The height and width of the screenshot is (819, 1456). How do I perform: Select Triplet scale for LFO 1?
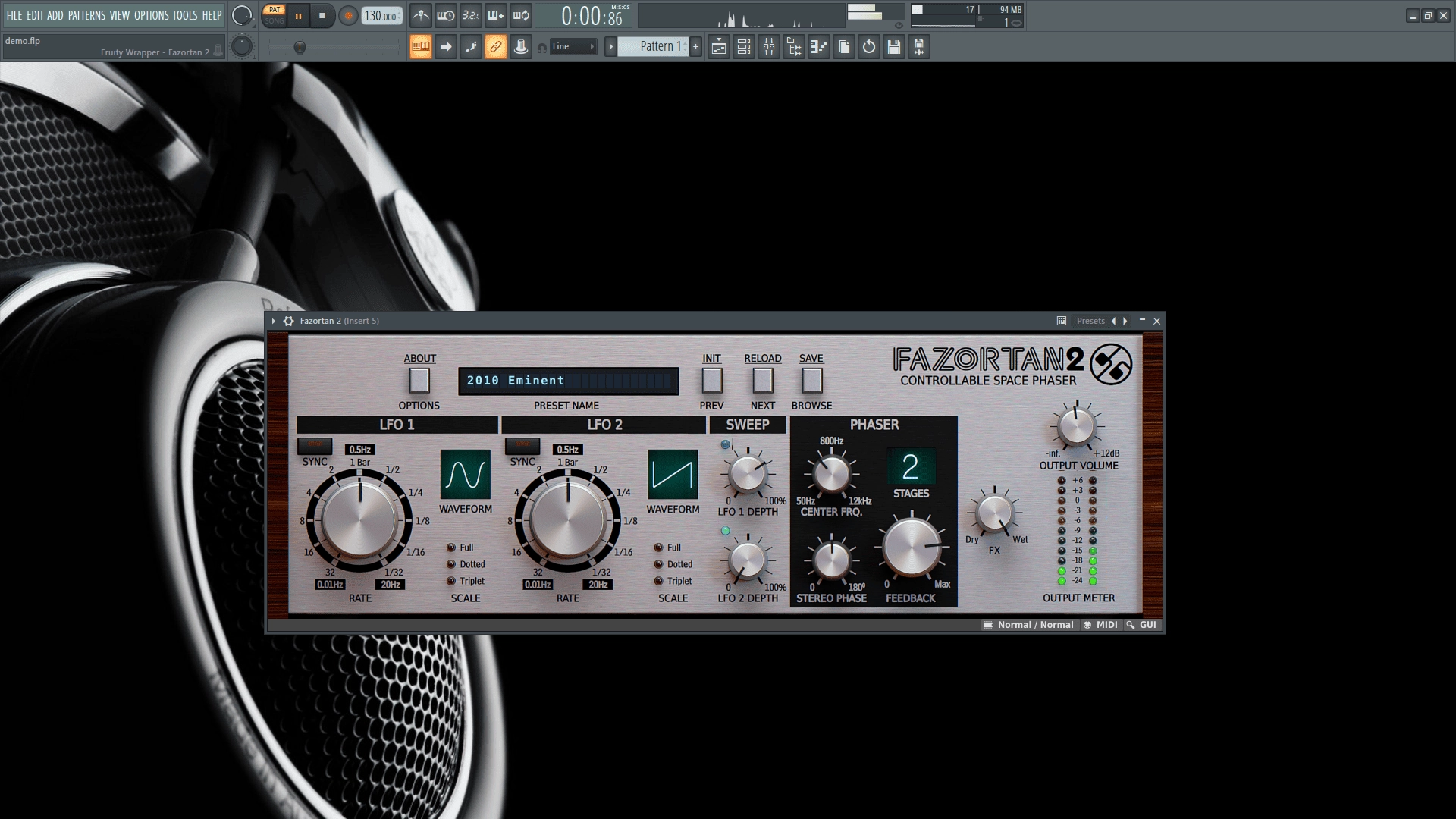point(452,581)
